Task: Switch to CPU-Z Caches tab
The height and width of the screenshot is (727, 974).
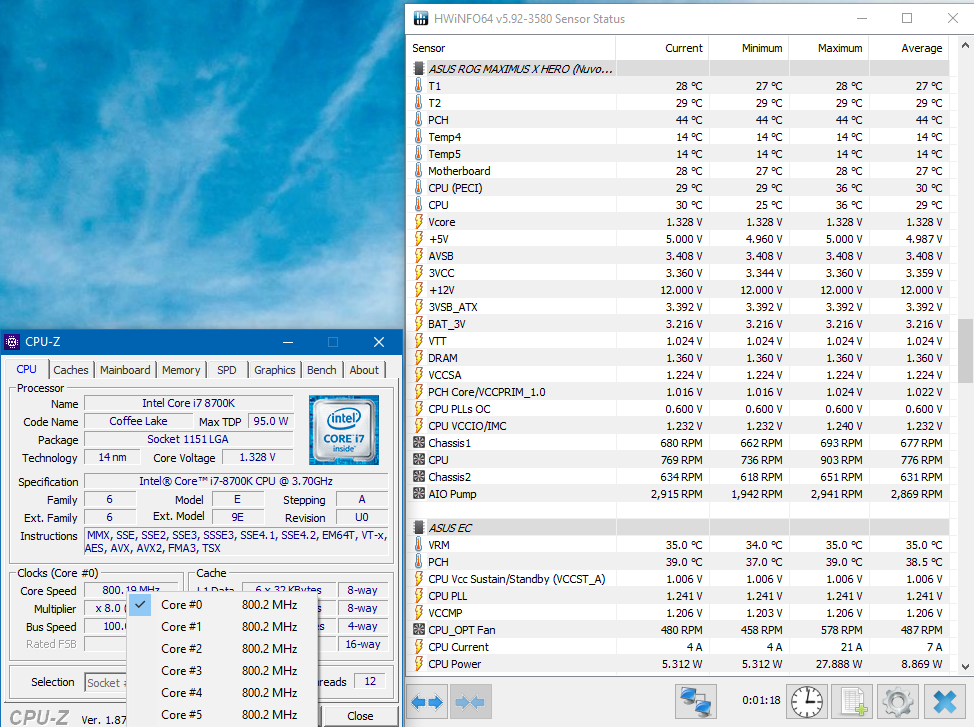Action: 71,370
